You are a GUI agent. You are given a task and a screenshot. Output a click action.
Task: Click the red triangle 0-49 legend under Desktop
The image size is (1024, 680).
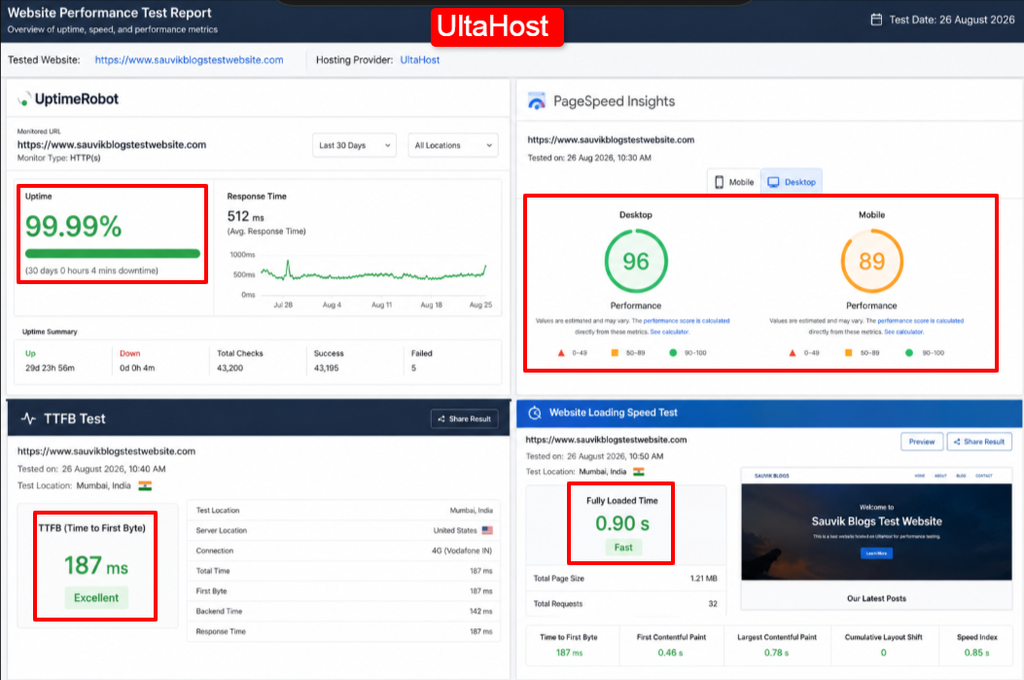[x=561, y=353]
